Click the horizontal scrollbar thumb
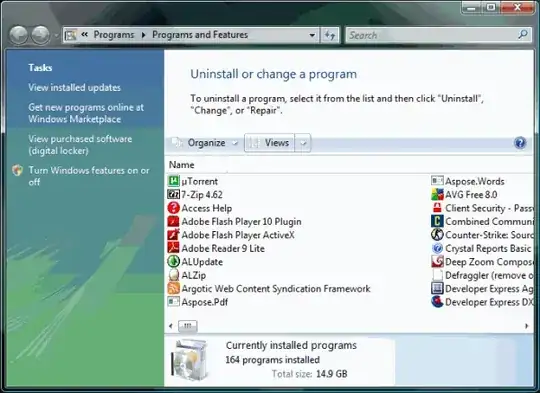This screenshot has height=393, width=540. pos(188,325)
